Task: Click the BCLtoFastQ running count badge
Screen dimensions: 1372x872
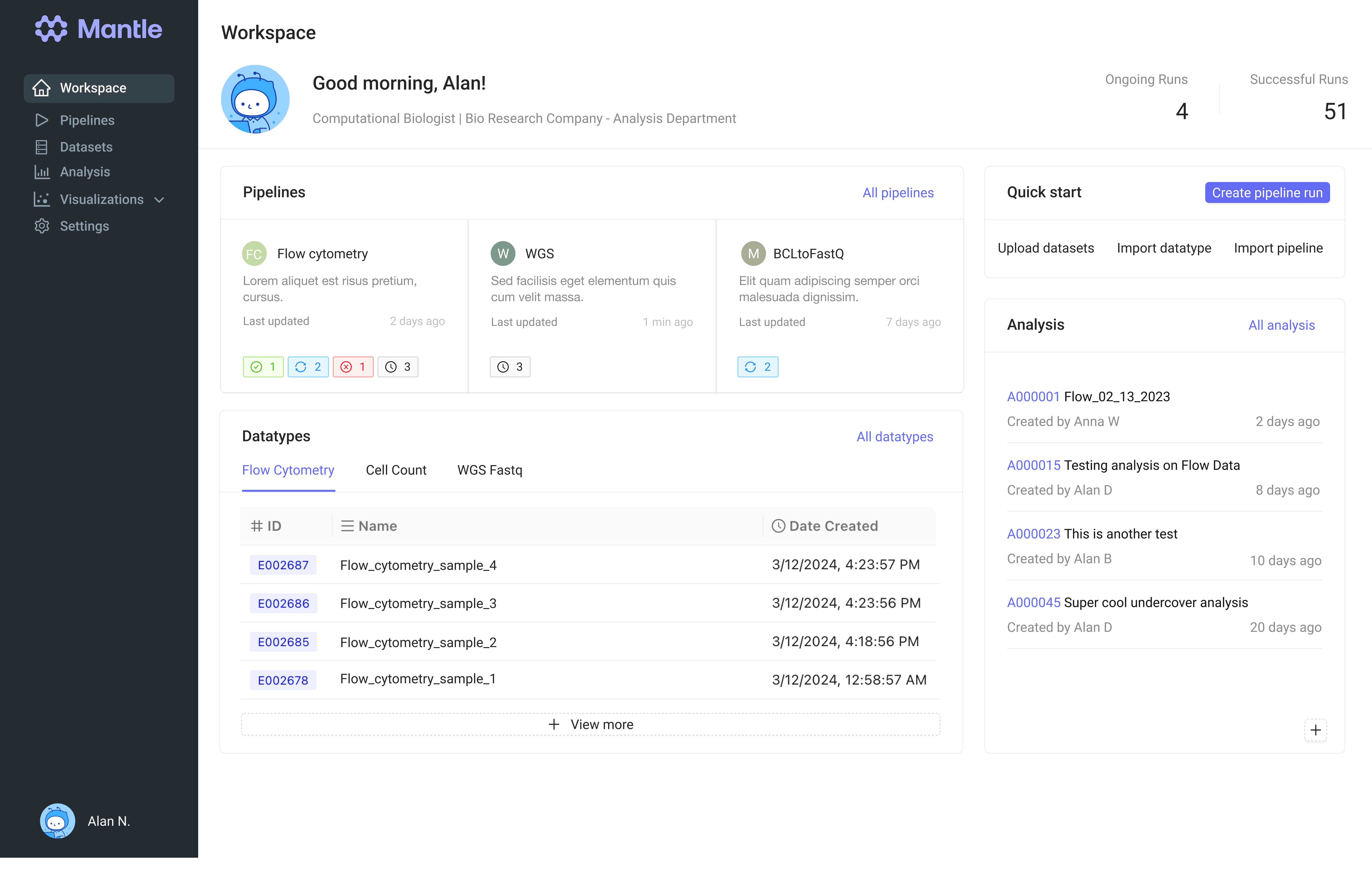Action: 758,367
